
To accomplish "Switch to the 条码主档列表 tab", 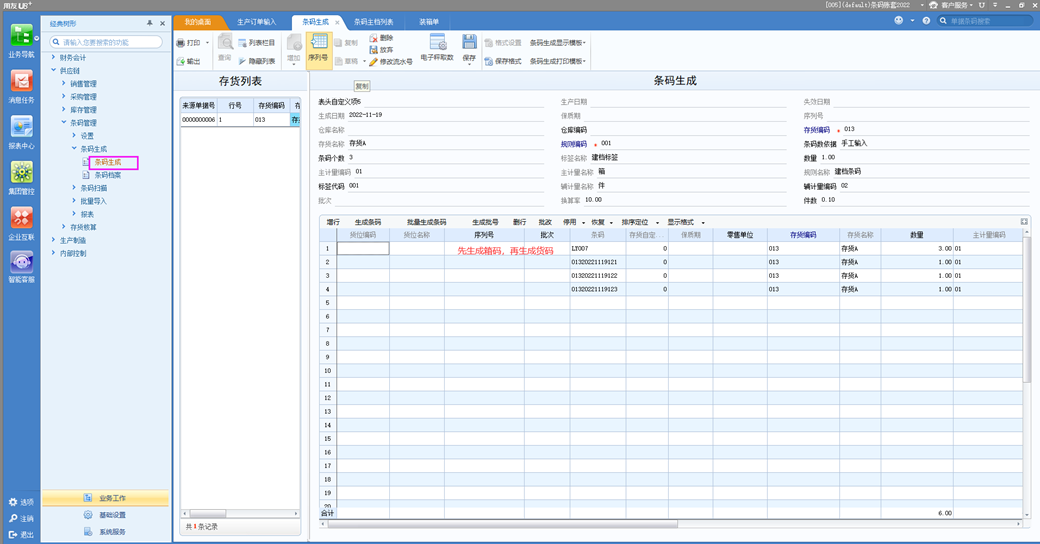I will (373, 22).
